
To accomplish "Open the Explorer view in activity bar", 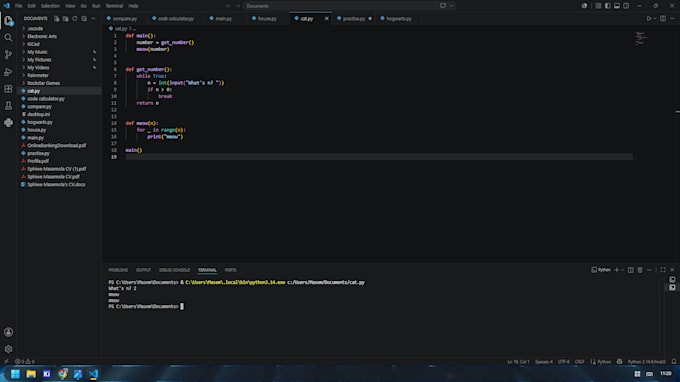I will (8, 20).
